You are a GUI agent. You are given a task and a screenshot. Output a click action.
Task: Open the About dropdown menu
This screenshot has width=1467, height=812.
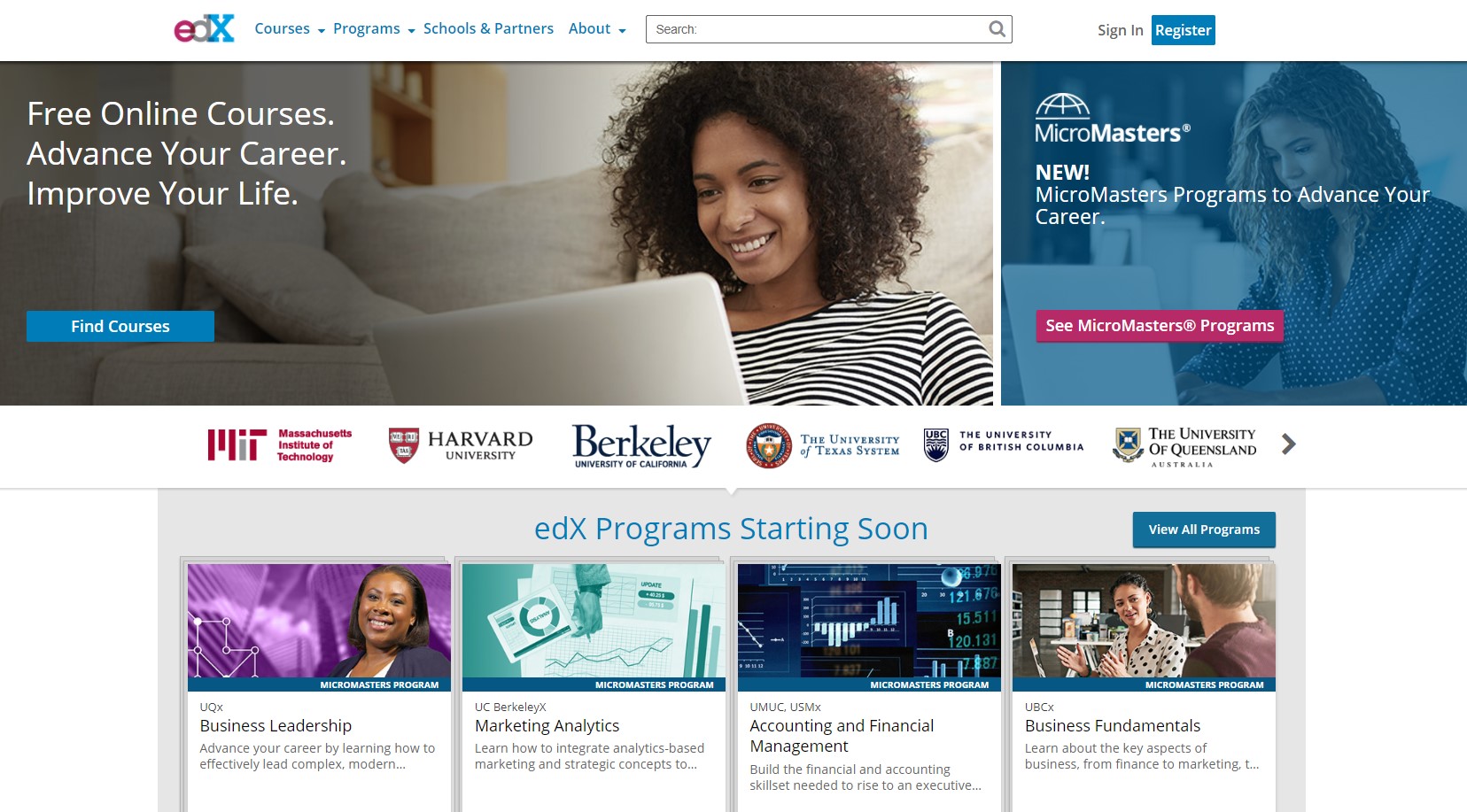[597, 29]
